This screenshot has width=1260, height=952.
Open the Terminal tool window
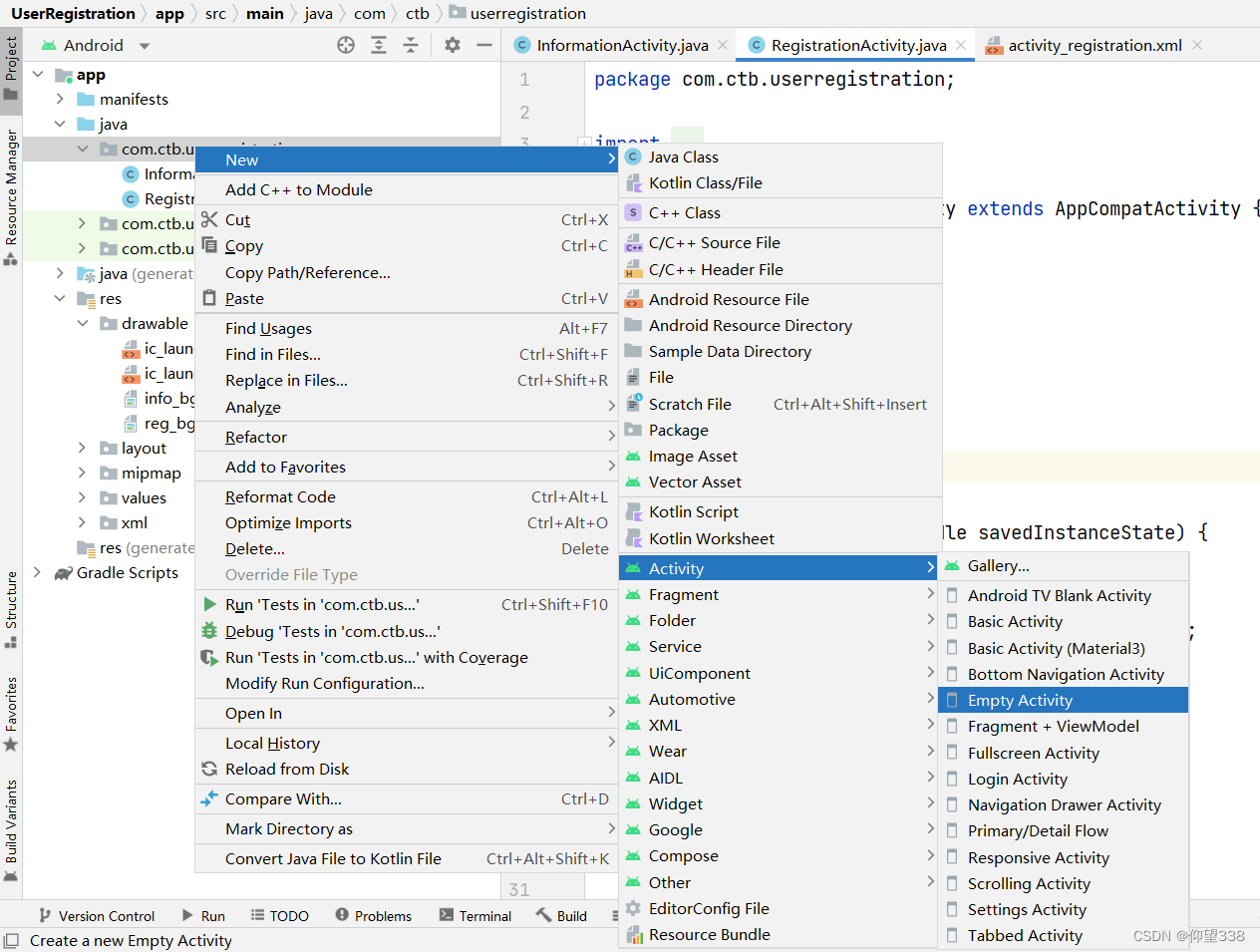(475, 915)
